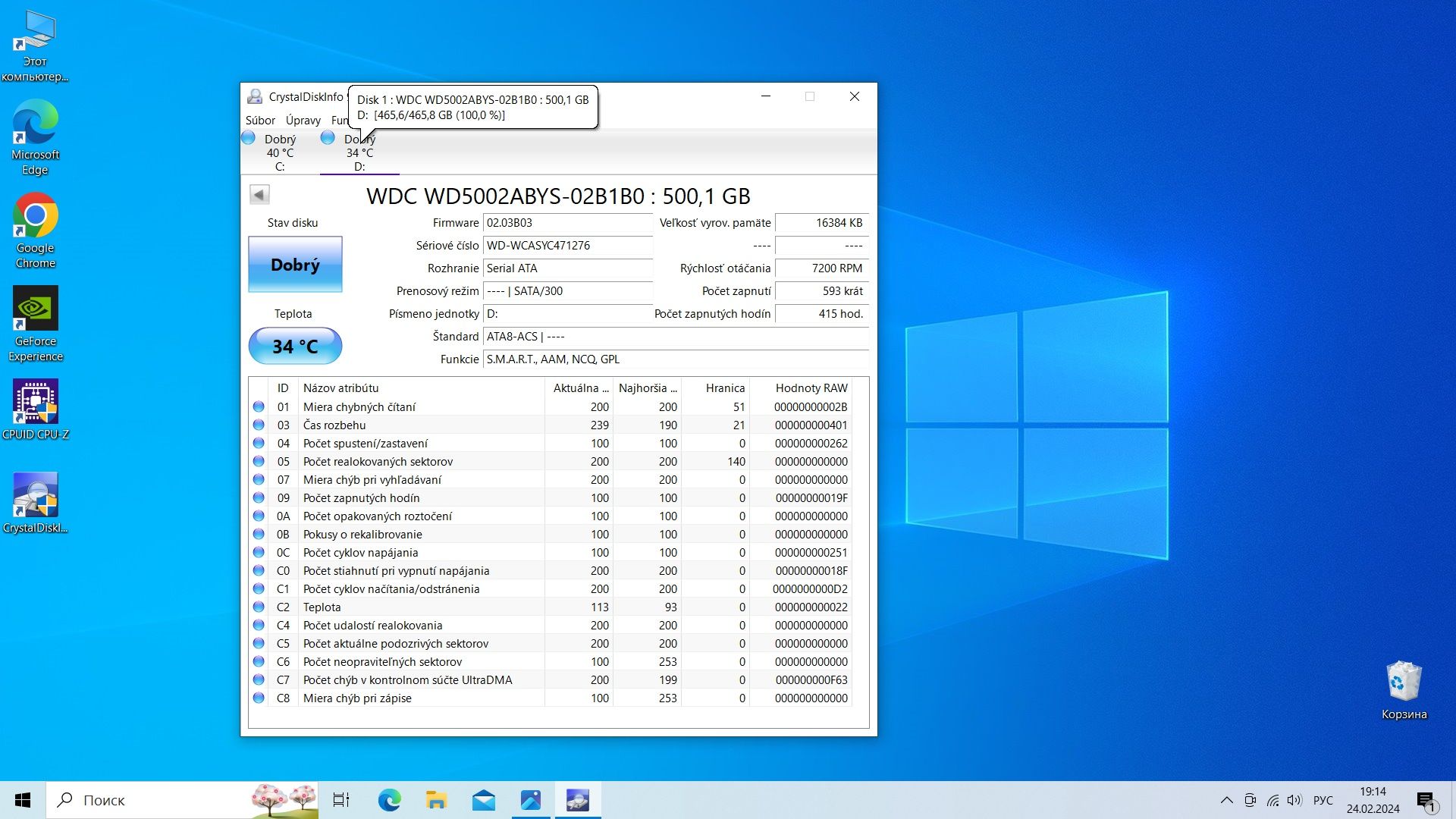Open the Windows Start menu
This screenshot has width=1456, height=819.
click(x=23, y=800)
